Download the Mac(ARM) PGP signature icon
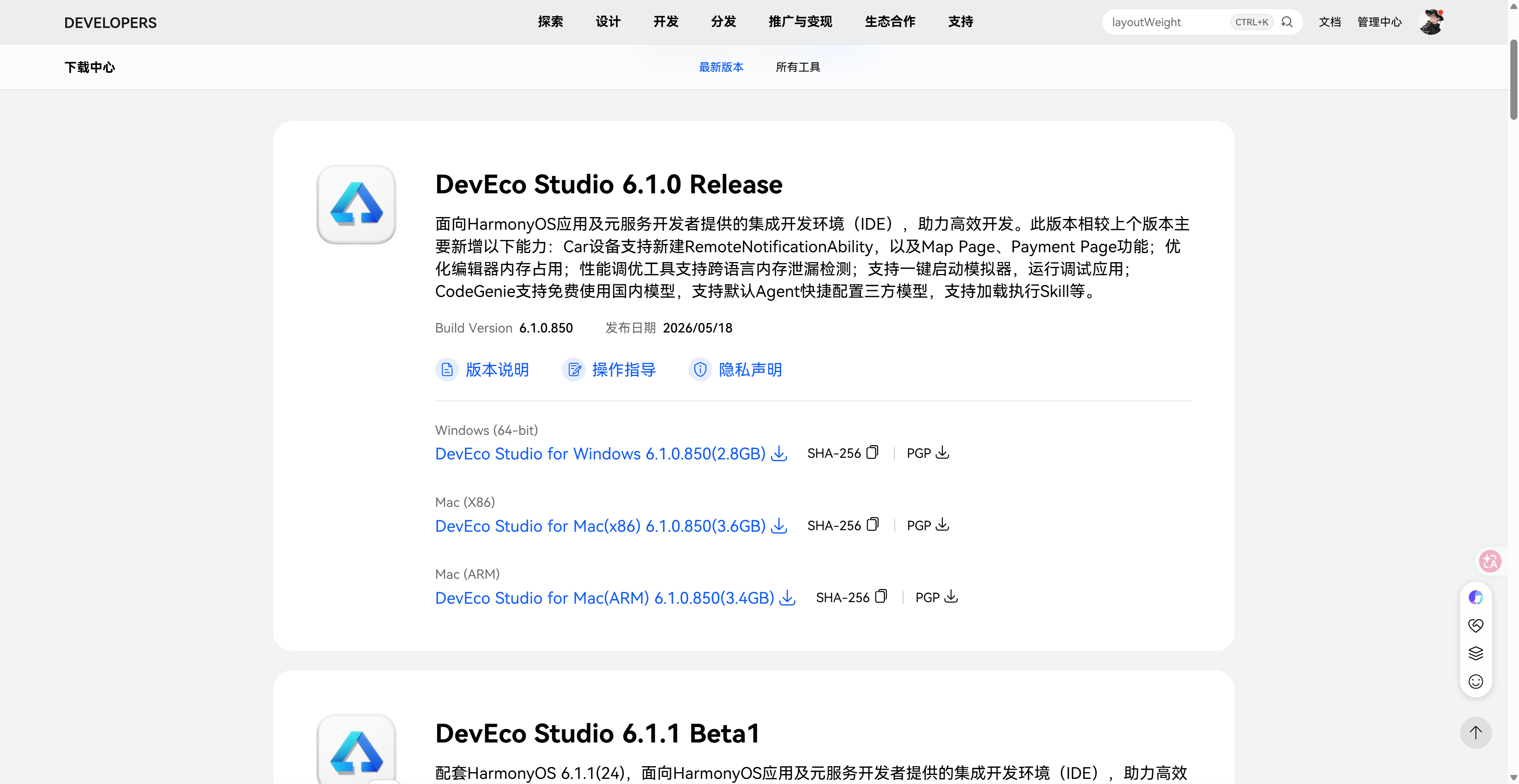Image resolution: width=1519 pixels, height=784 pixels. point(951,596)
